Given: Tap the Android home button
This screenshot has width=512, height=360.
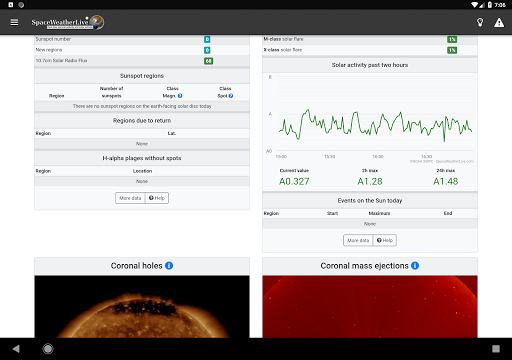Looking at the screenshot, I should (48, 349).
